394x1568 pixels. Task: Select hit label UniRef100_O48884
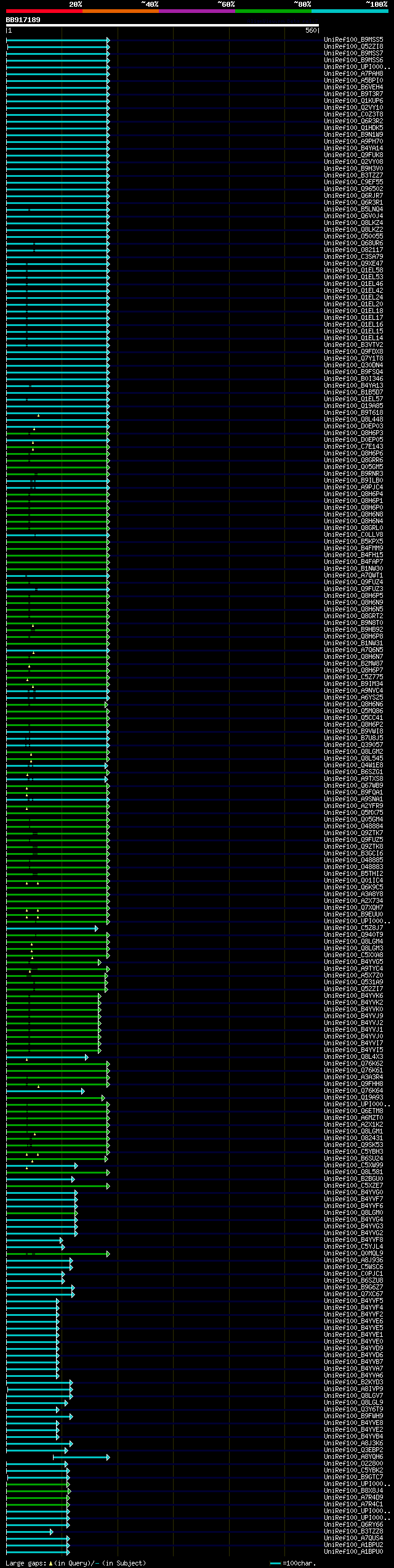(x=353, y=827)
